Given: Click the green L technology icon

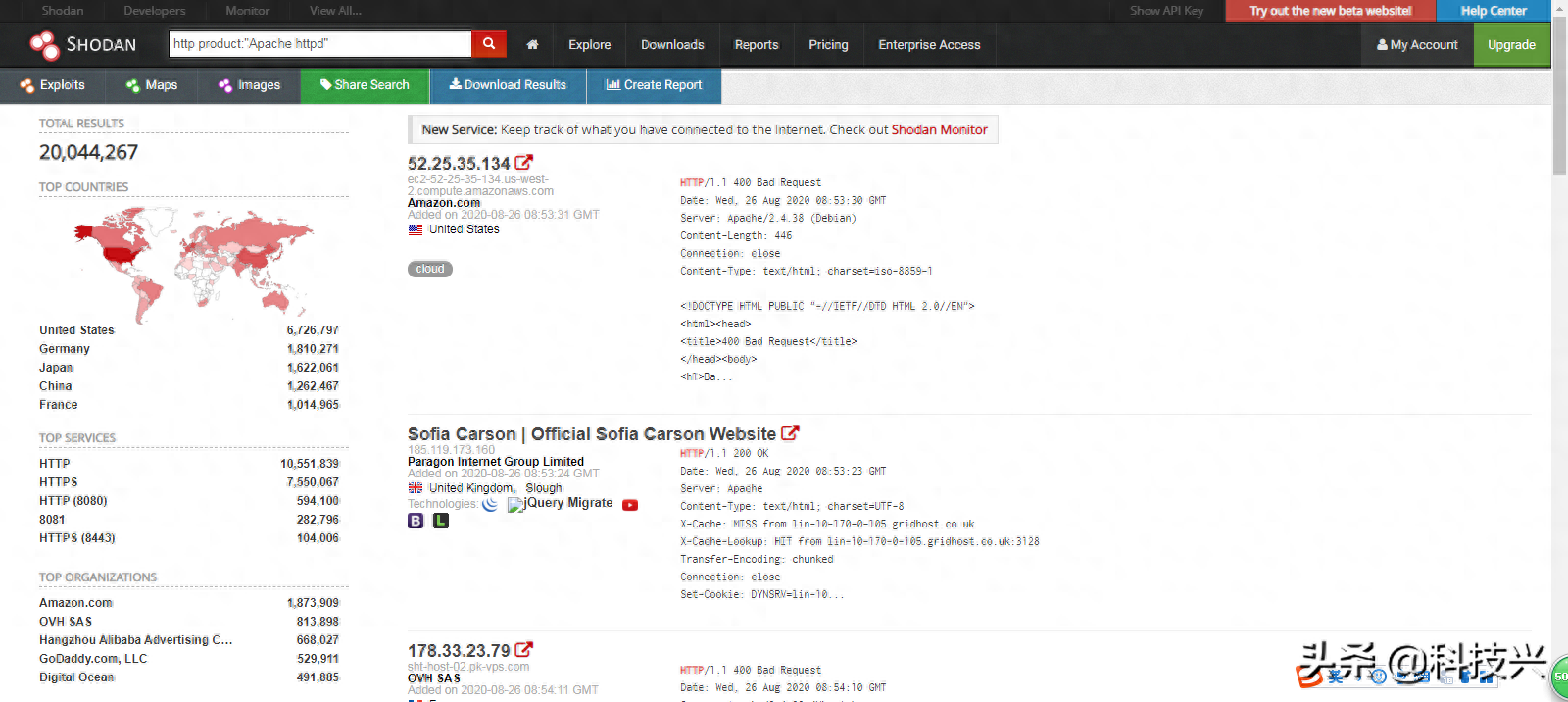Looking at the screenshot, I should [x=441, y=521].
